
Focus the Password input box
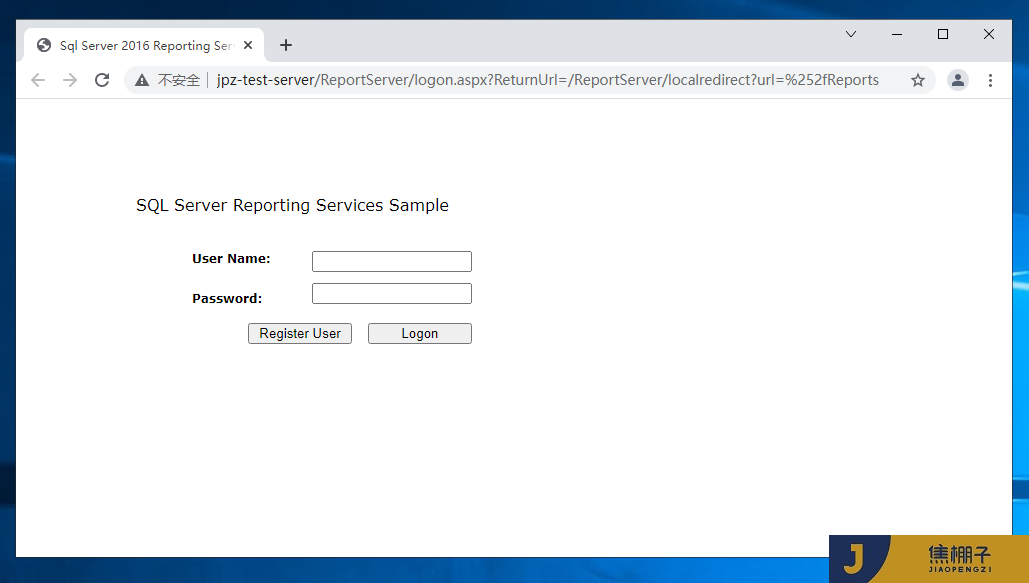[391, 293]
